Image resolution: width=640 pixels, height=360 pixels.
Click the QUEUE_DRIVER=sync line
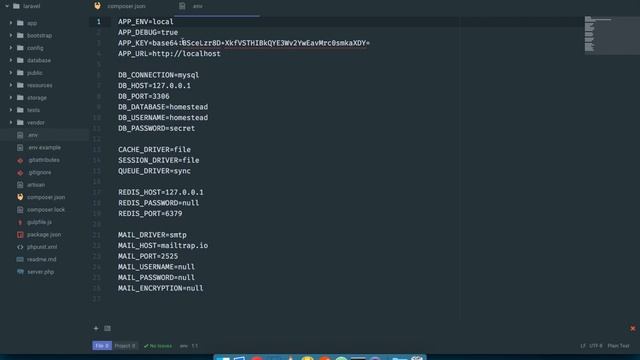pos(154,171)
